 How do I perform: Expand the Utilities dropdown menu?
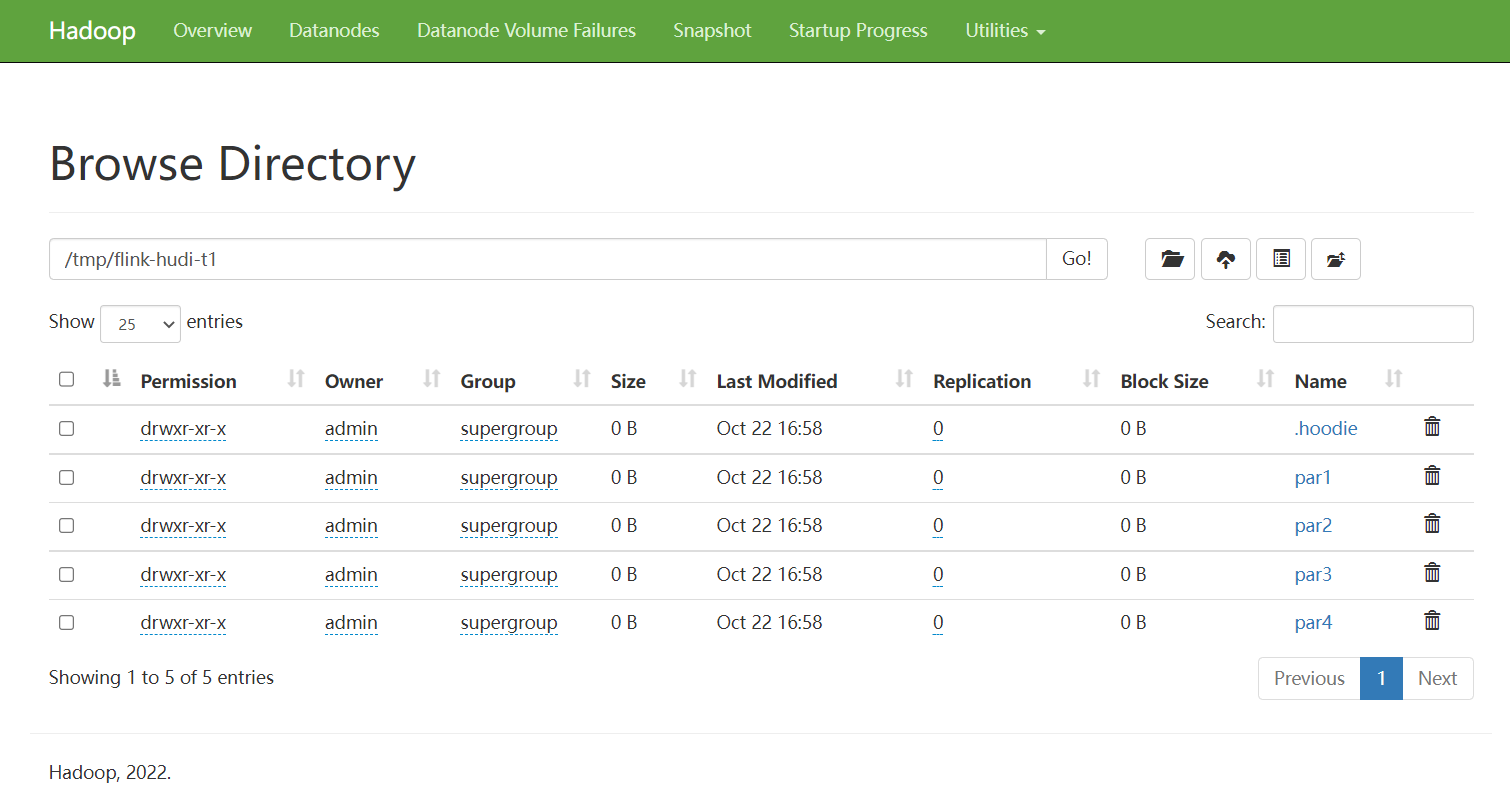pyautogui.click(x=1005, y=31)
